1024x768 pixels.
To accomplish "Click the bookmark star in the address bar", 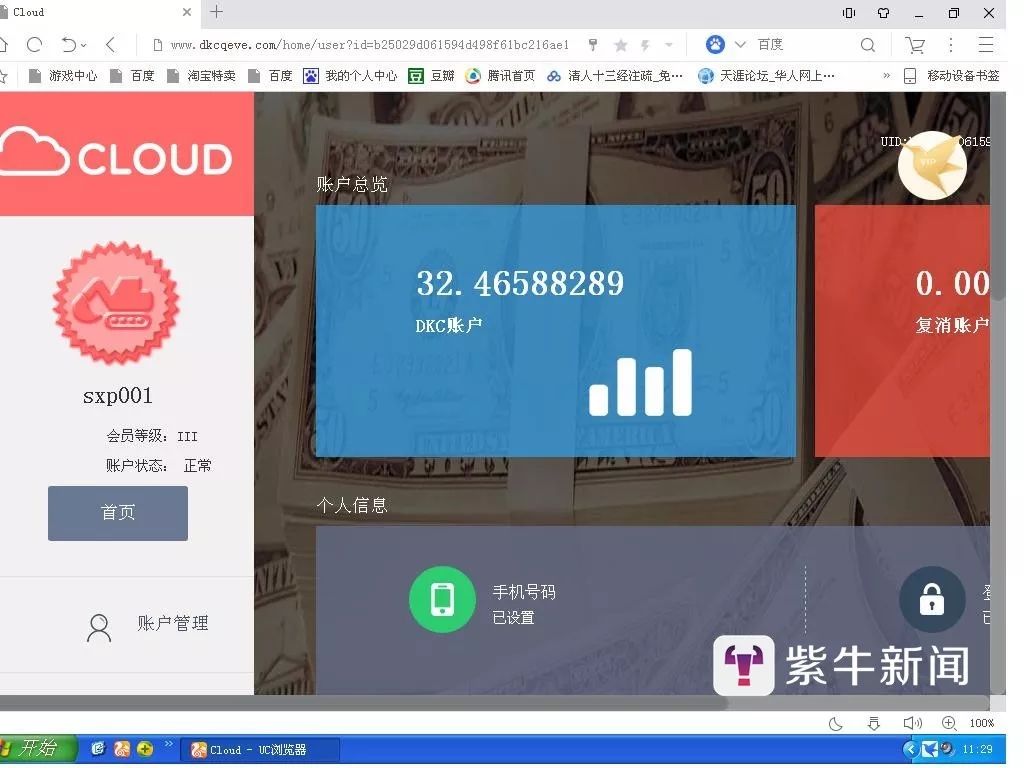I will (621, 45).
